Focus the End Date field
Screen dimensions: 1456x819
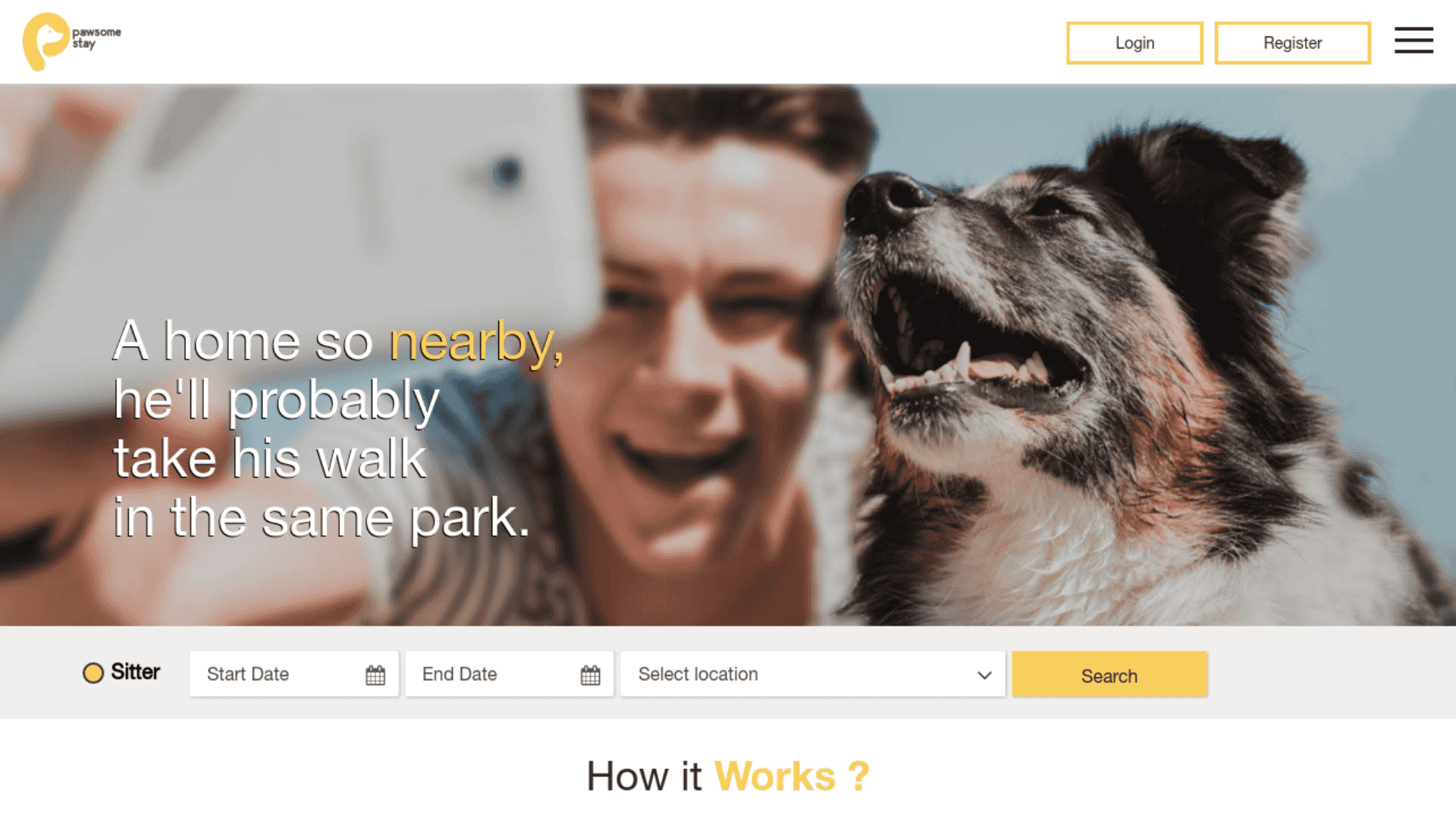click(x=510, y=674)
